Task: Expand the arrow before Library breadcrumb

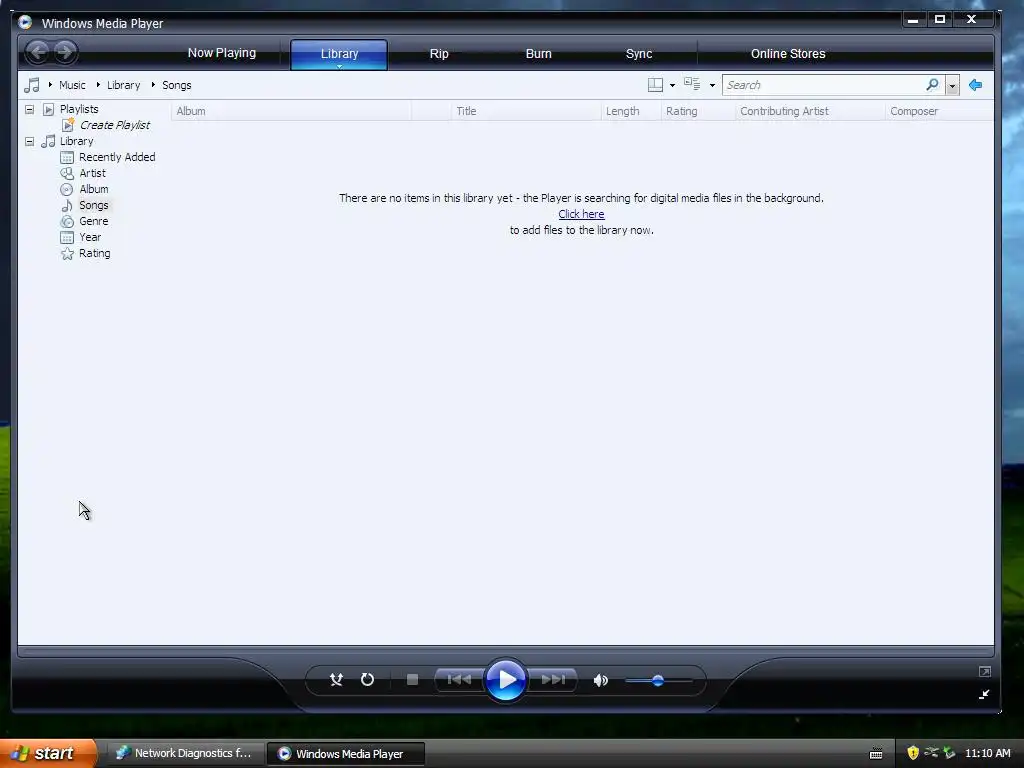Action: coord(98,85)
